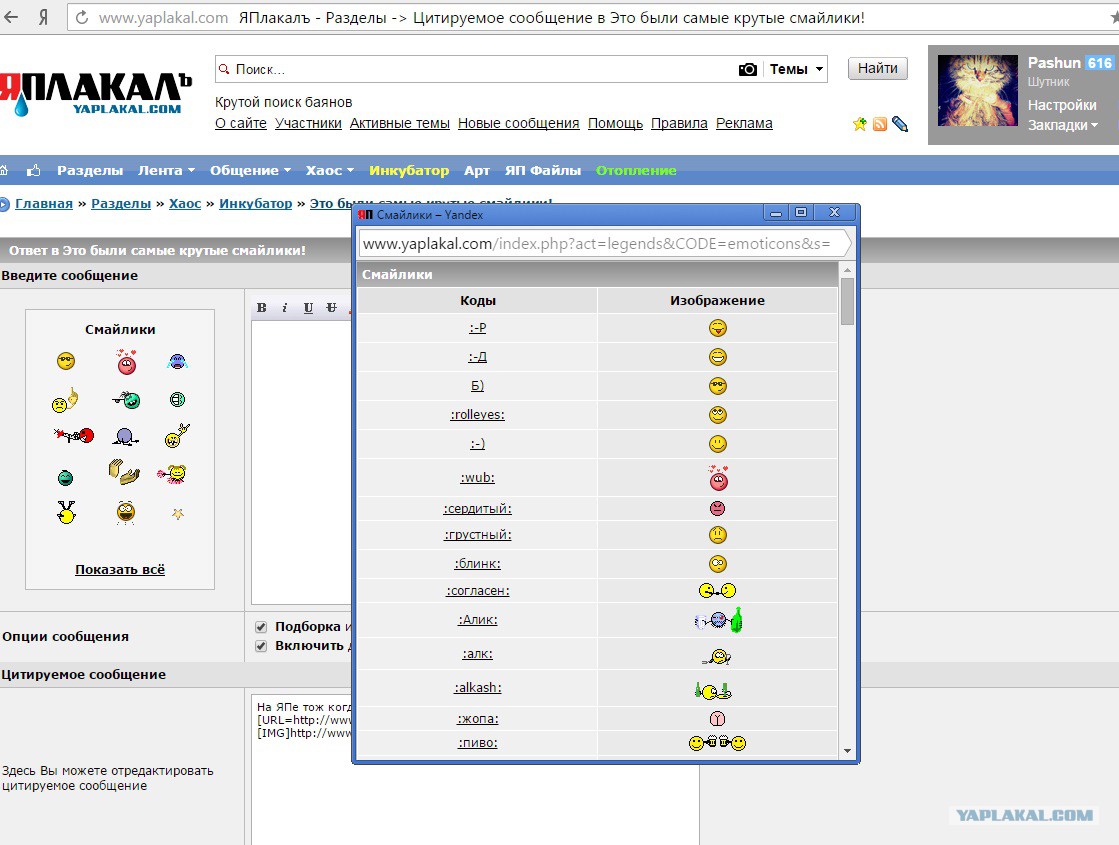The image size is (1119, 845).
Task: Click the "Показать всё" smileys link
Action: coord(120,570)
